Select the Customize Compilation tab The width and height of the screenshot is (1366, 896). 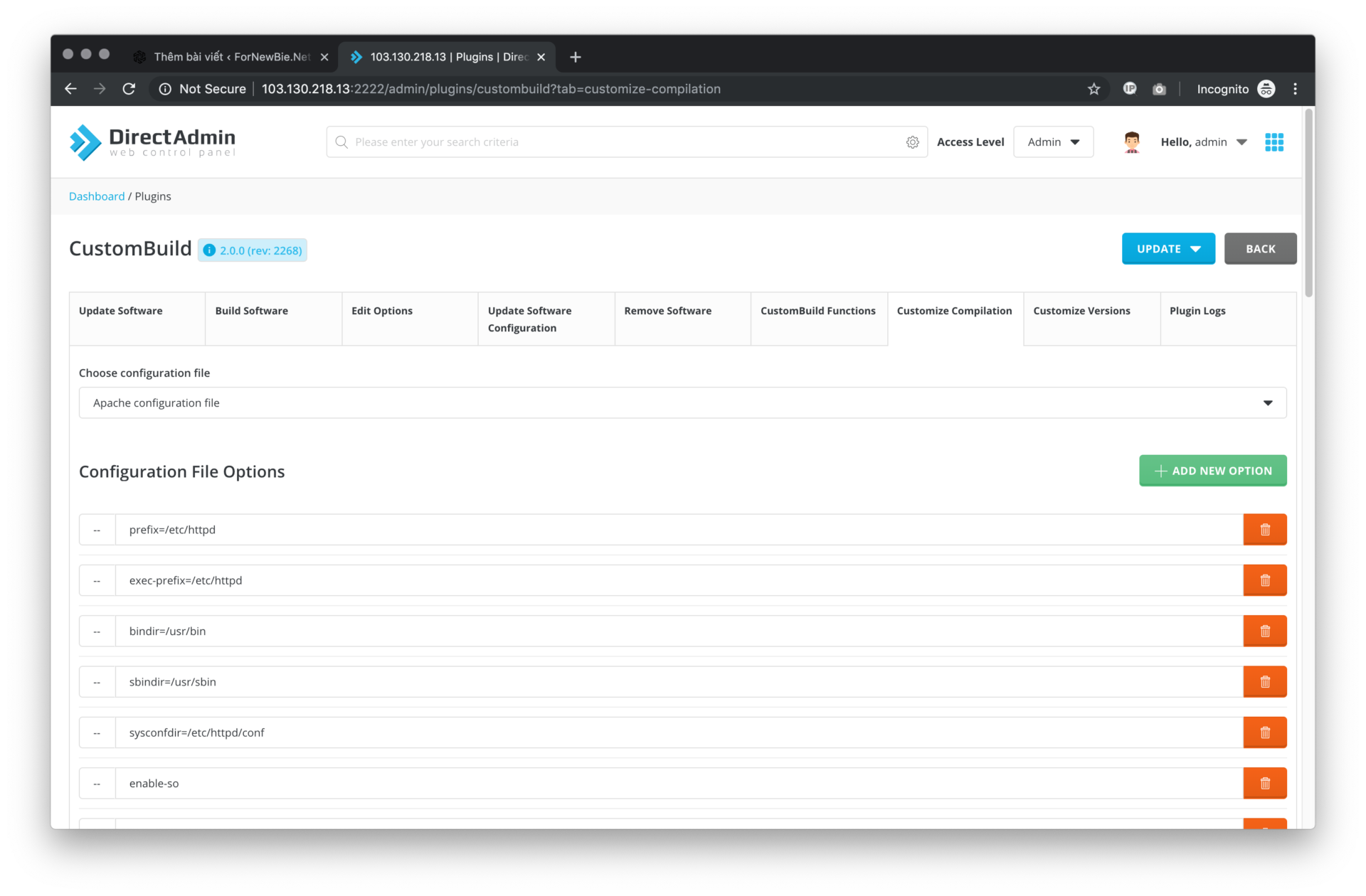[955, 319]
